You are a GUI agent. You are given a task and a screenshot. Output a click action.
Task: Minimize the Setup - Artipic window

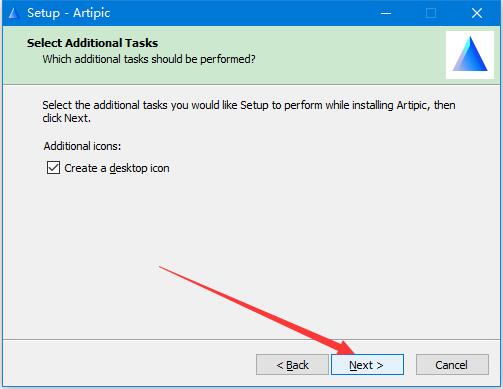click(386, 13)
